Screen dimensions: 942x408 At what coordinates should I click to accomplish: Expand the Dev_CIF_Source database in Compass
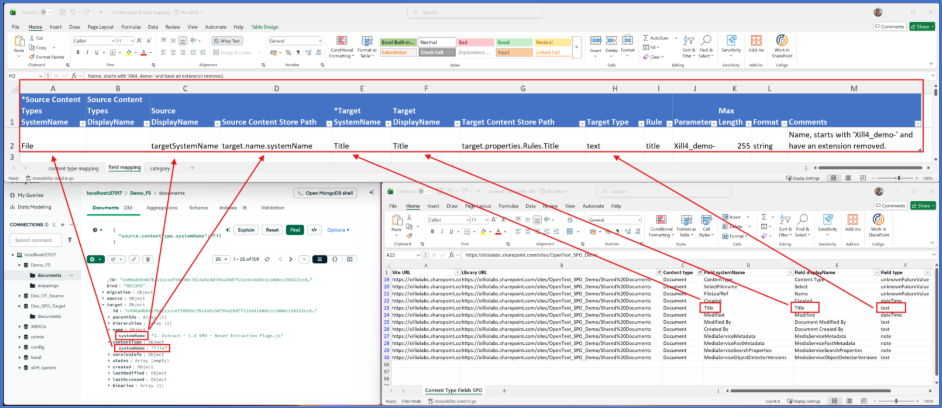click(x=19, y=296)
